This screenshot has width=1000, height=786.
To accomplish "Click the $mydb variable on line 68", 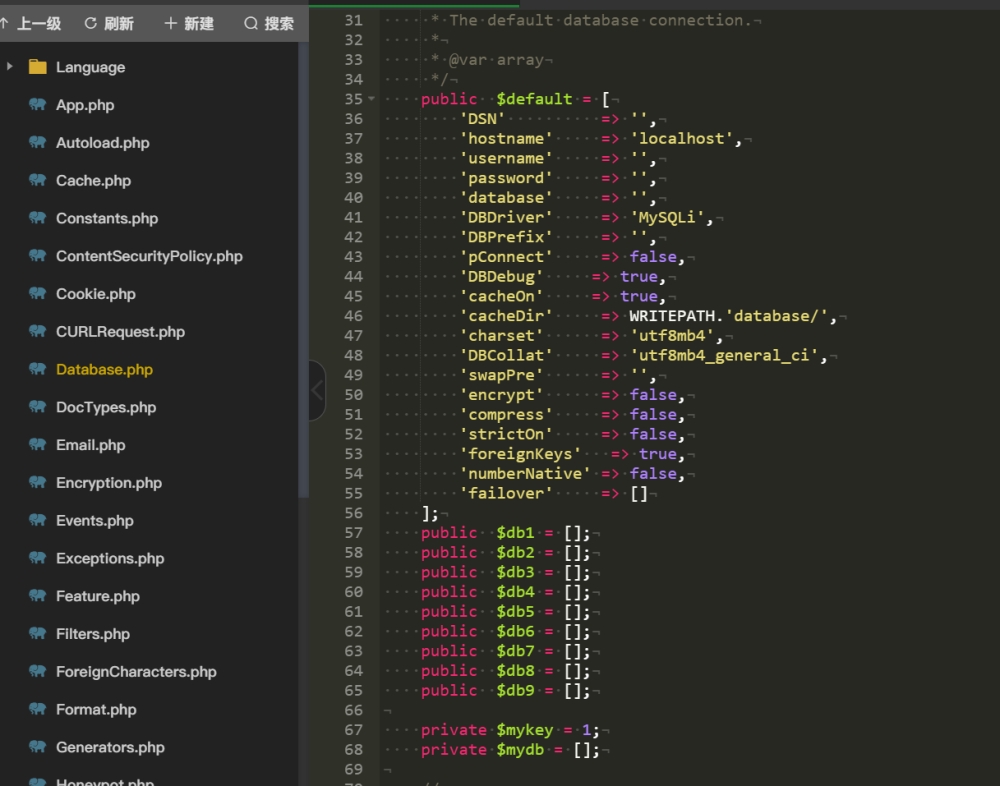I will pyautogui.click(x=520, y=750).
